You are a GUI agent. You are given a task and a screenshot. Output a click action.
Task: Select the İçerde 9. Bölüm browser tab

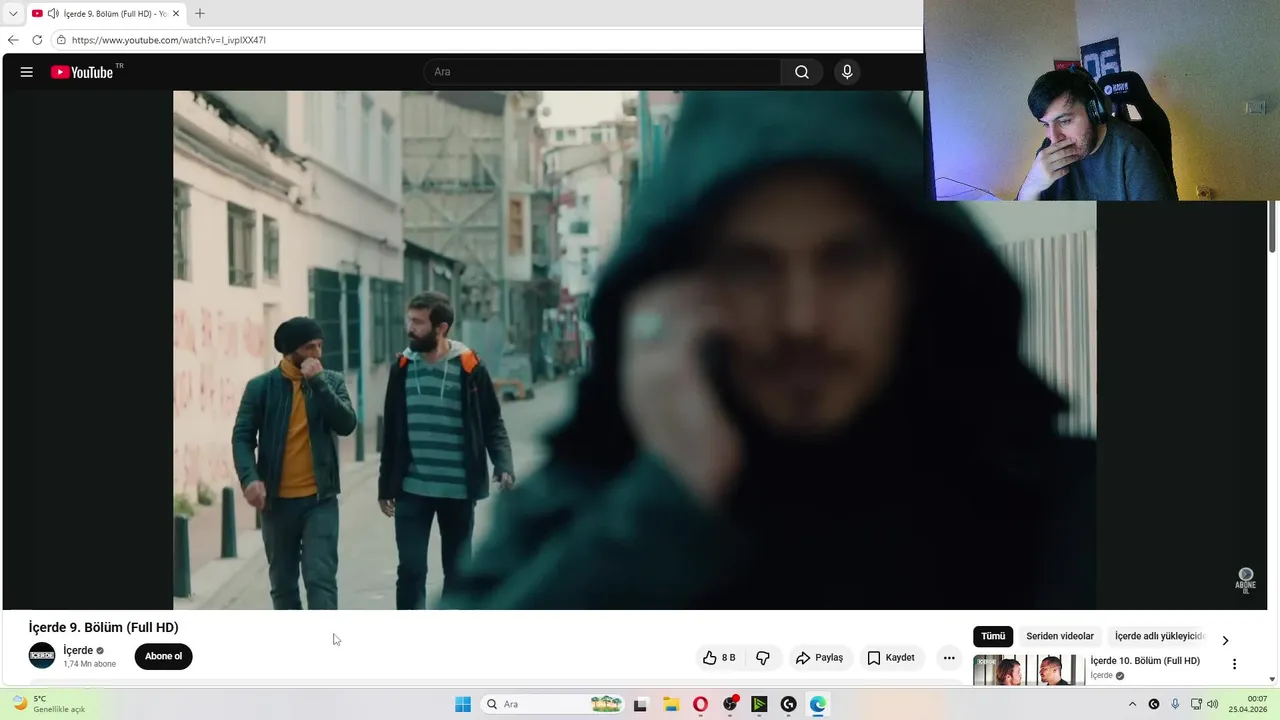106,14
